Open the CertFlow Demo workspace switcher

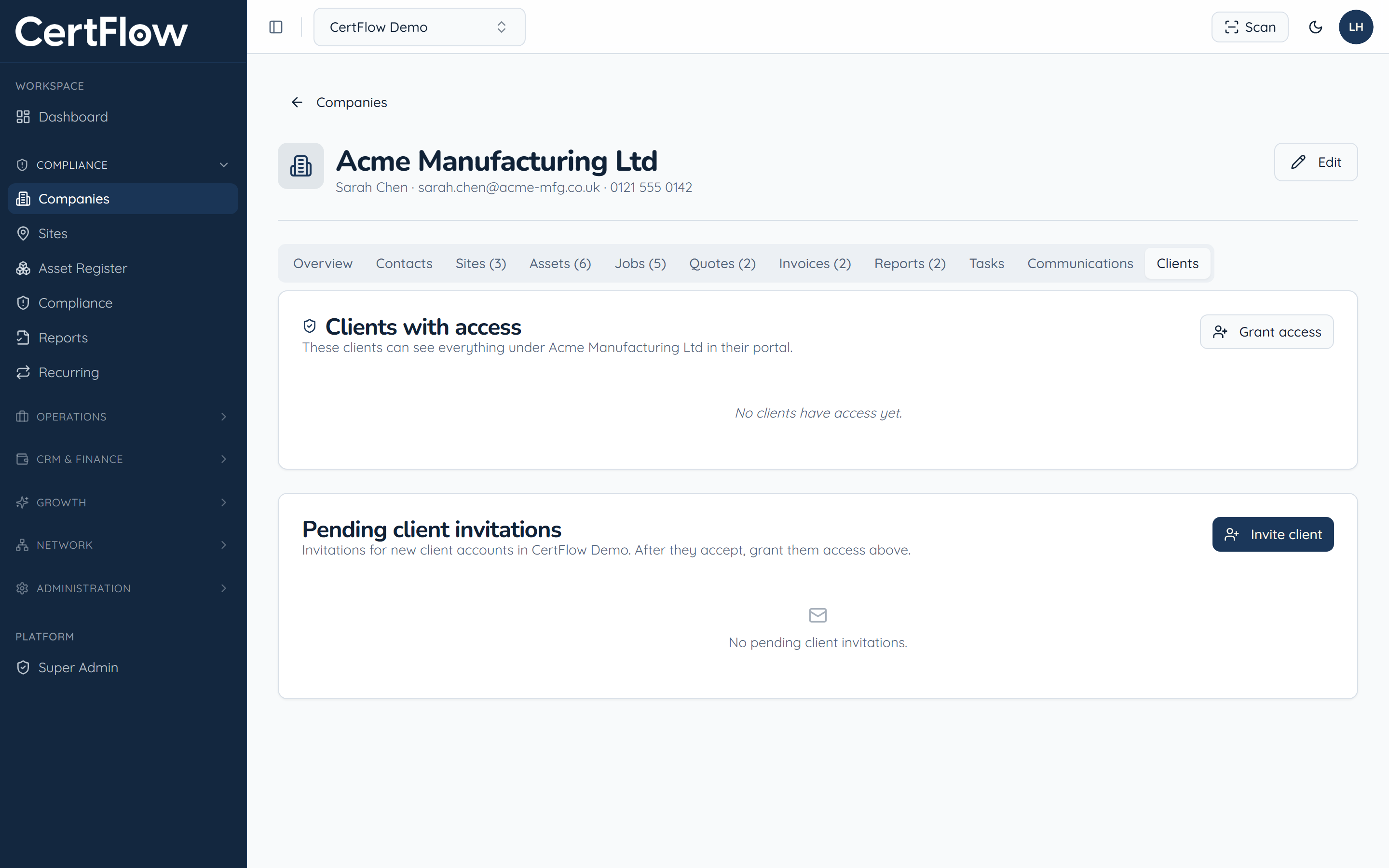coord(419,27)
